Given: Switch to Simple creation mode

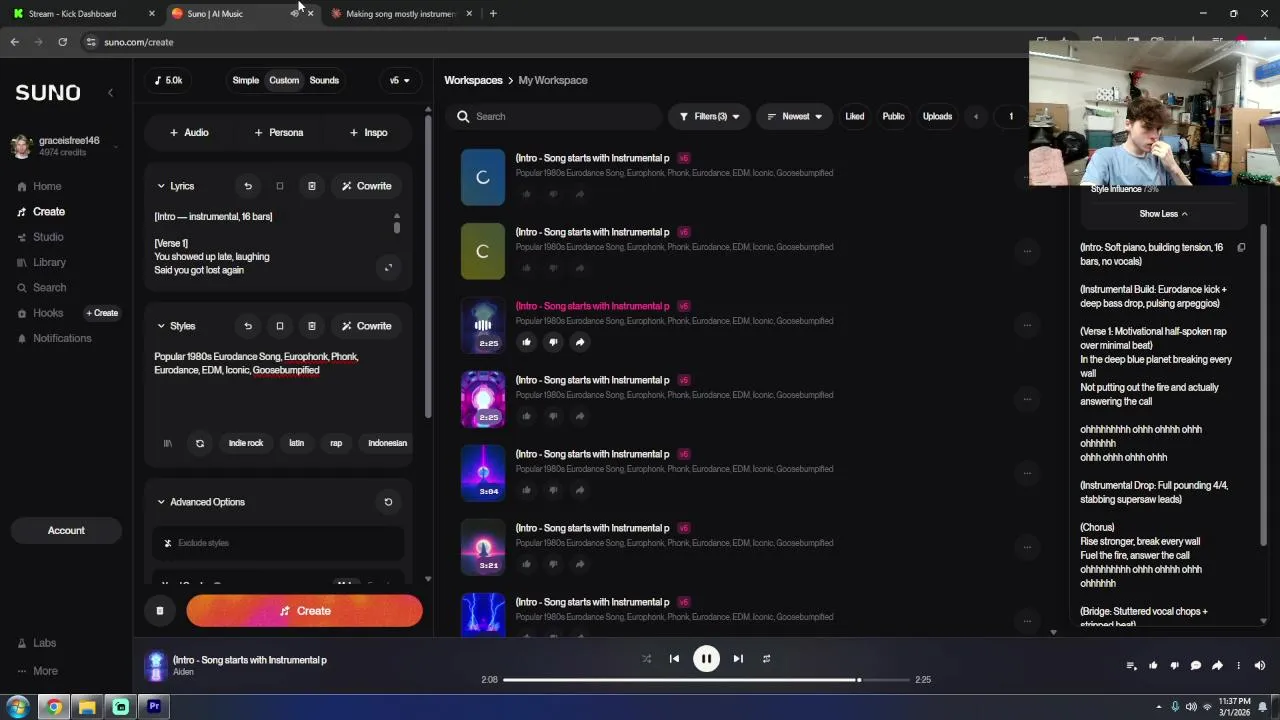Looking at the screenshot, I should 245,80.
